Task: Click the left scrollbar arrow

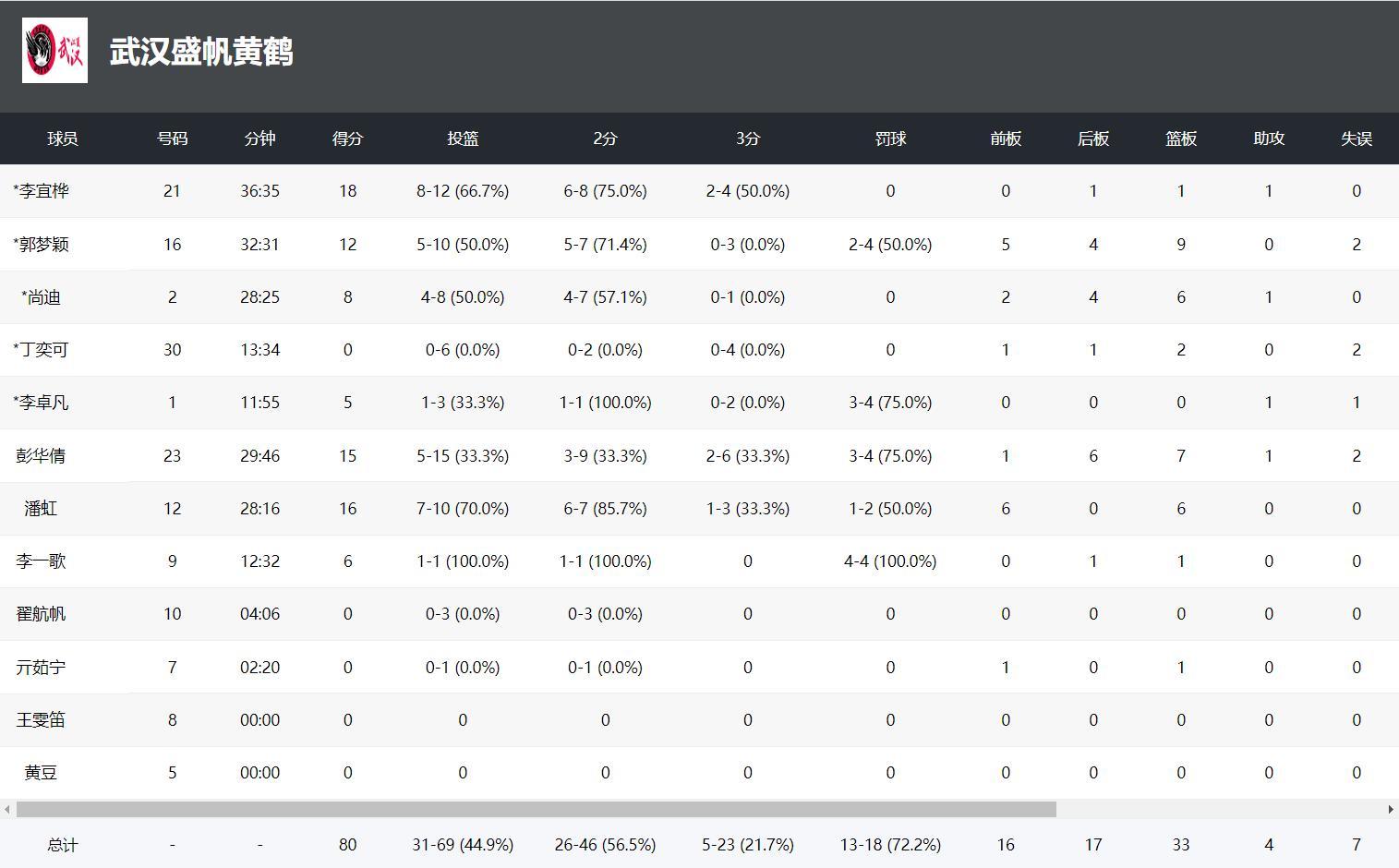Action: (7, 810)
